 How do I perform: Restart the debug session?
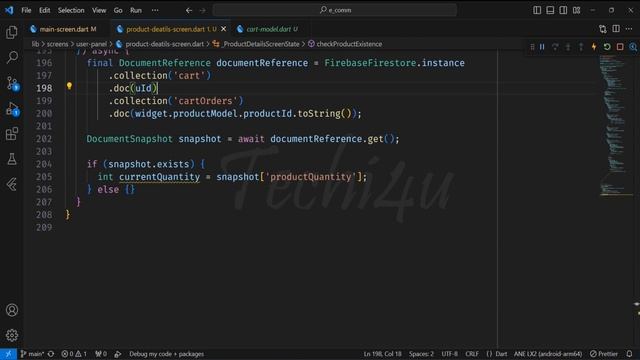coord(607,47)
